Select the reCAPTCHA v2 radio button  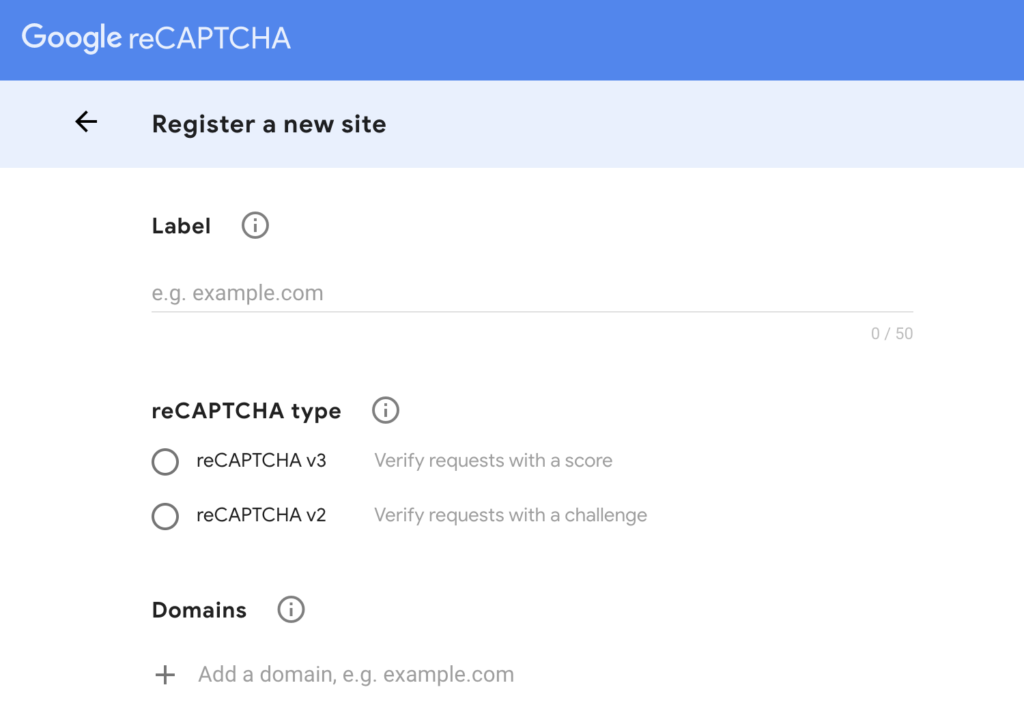click(x=165, y=516)
